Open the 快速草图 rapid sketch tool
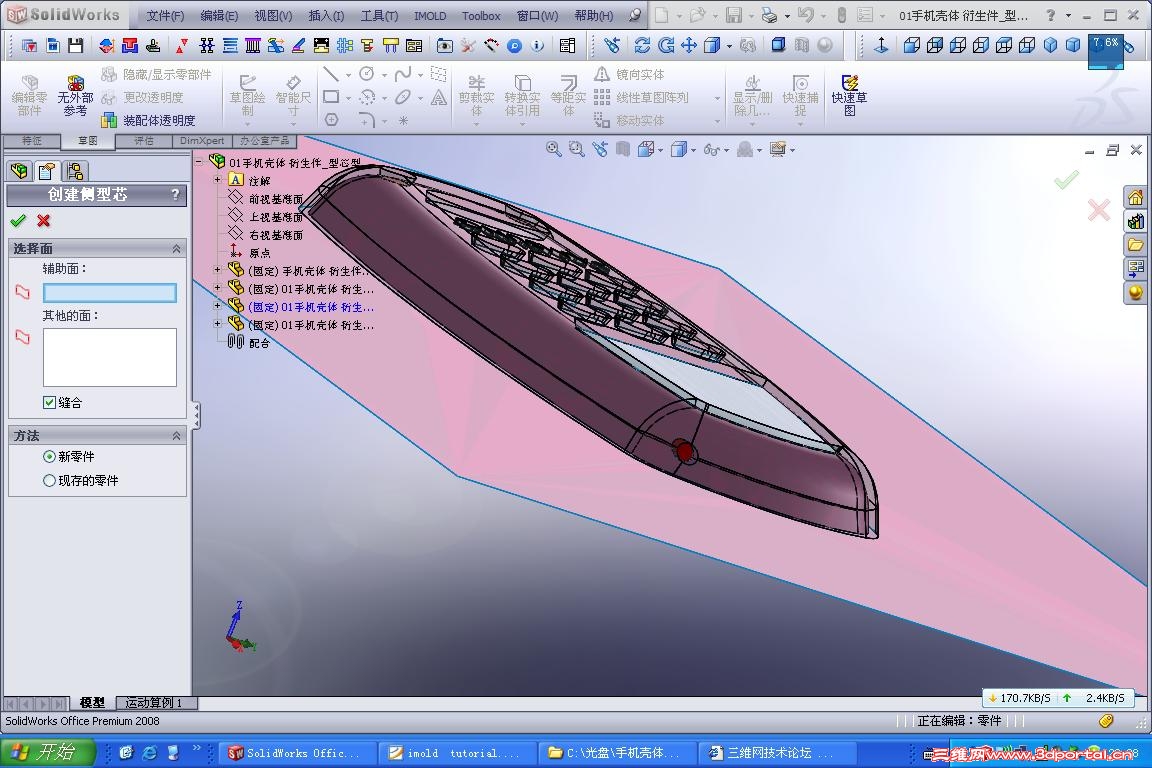The width and height of the screenshot is (1152, 768). click(x=849, y=96)
